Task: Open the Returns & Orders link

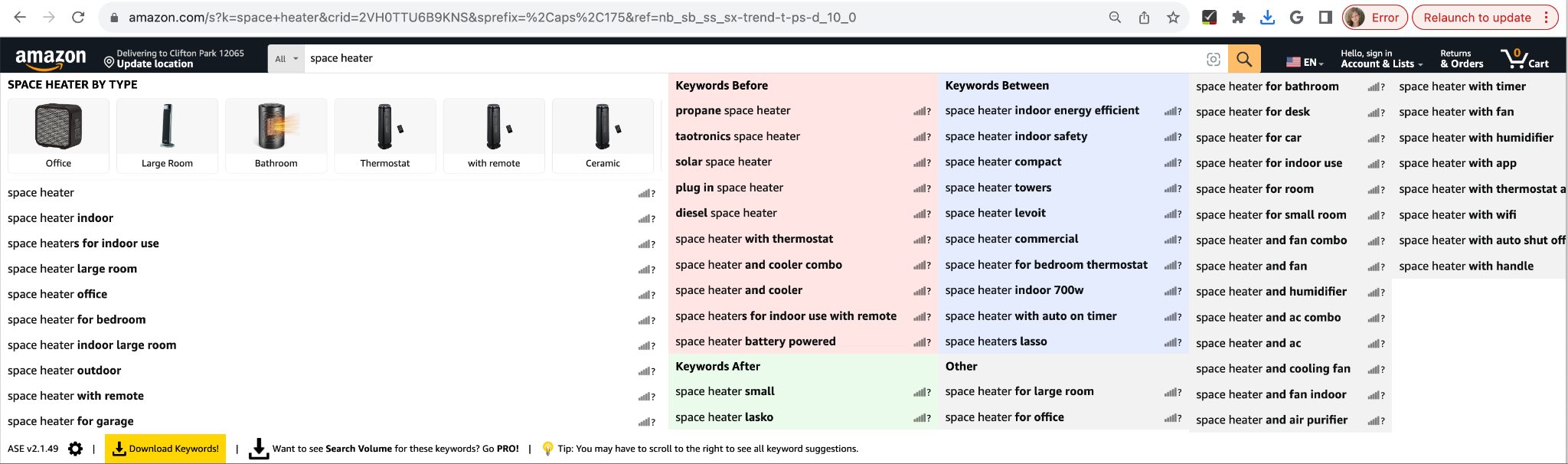Action: tap(1462, 59)
